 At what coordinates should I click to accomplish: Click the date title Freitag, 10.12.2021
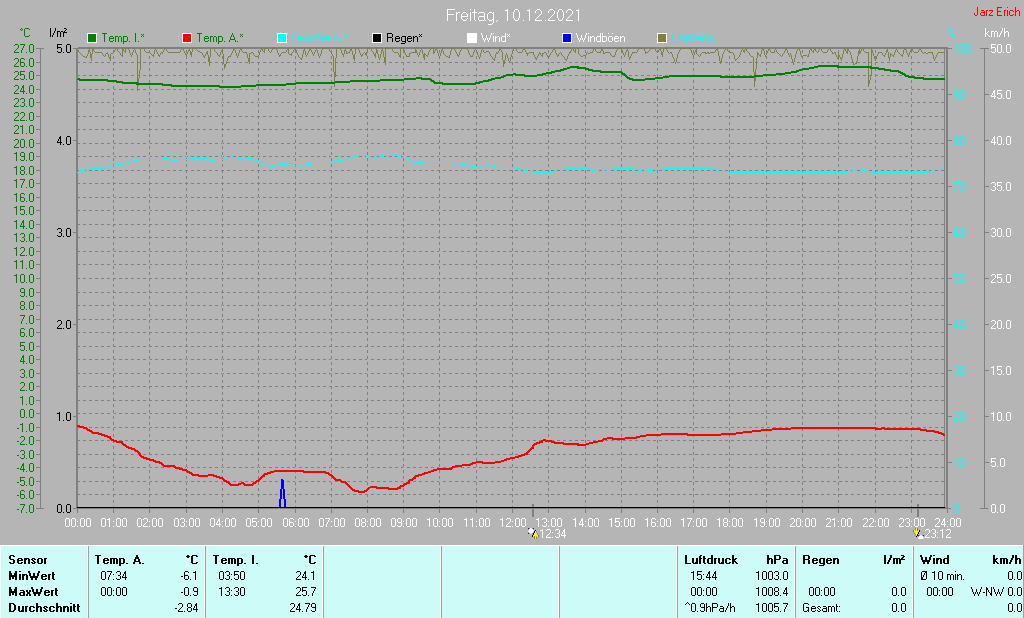512,15
